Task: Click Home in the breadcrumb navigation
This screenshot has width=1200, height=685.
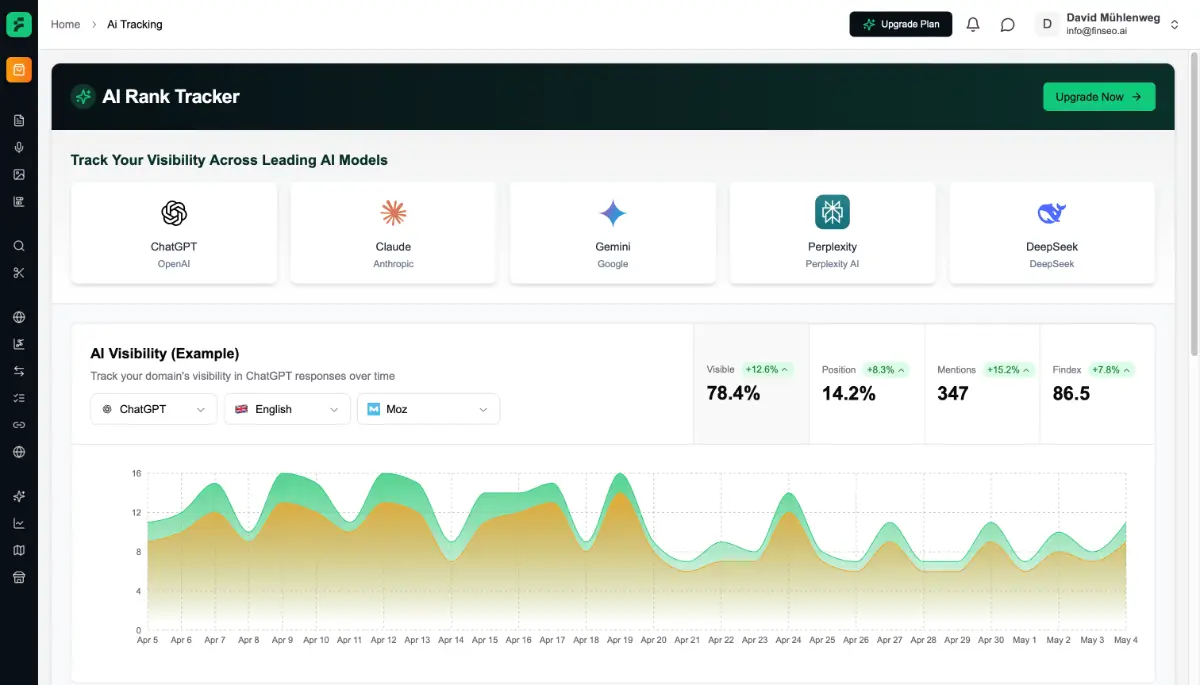Action: click(65, 24)
